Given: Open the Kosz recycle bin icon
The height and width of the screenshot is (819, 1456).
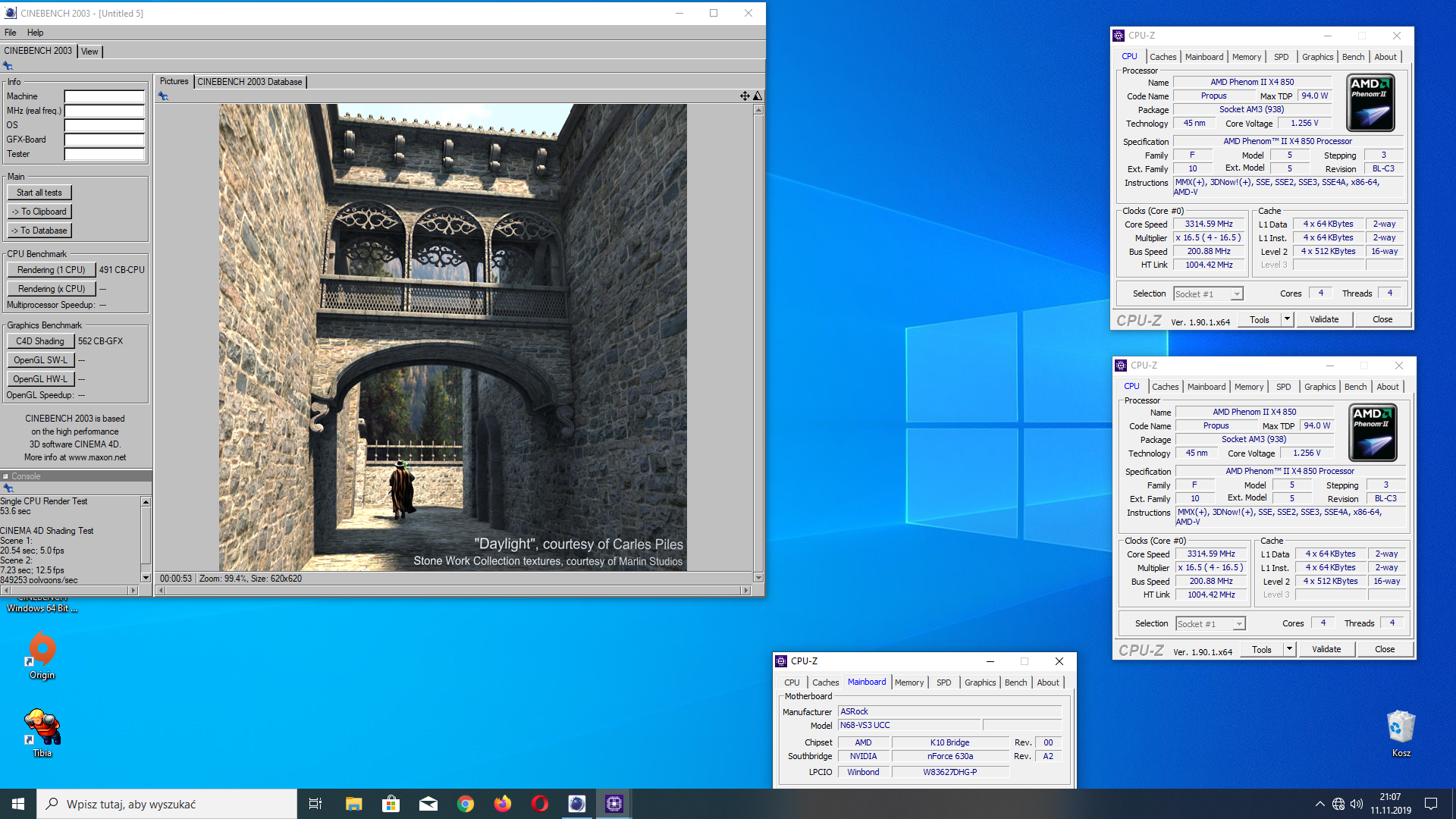Looking at the screenshot, I should click(x=1401, y=733).
